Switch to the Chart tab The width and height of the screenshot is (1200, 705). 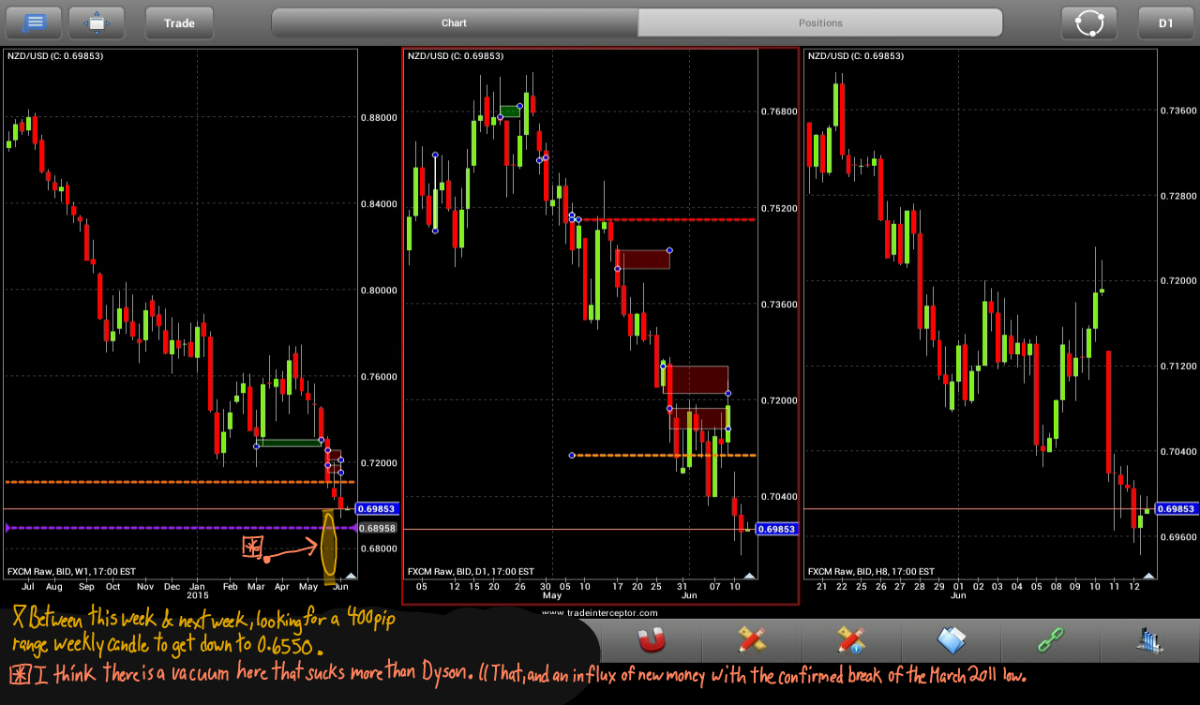pos(454,22)
